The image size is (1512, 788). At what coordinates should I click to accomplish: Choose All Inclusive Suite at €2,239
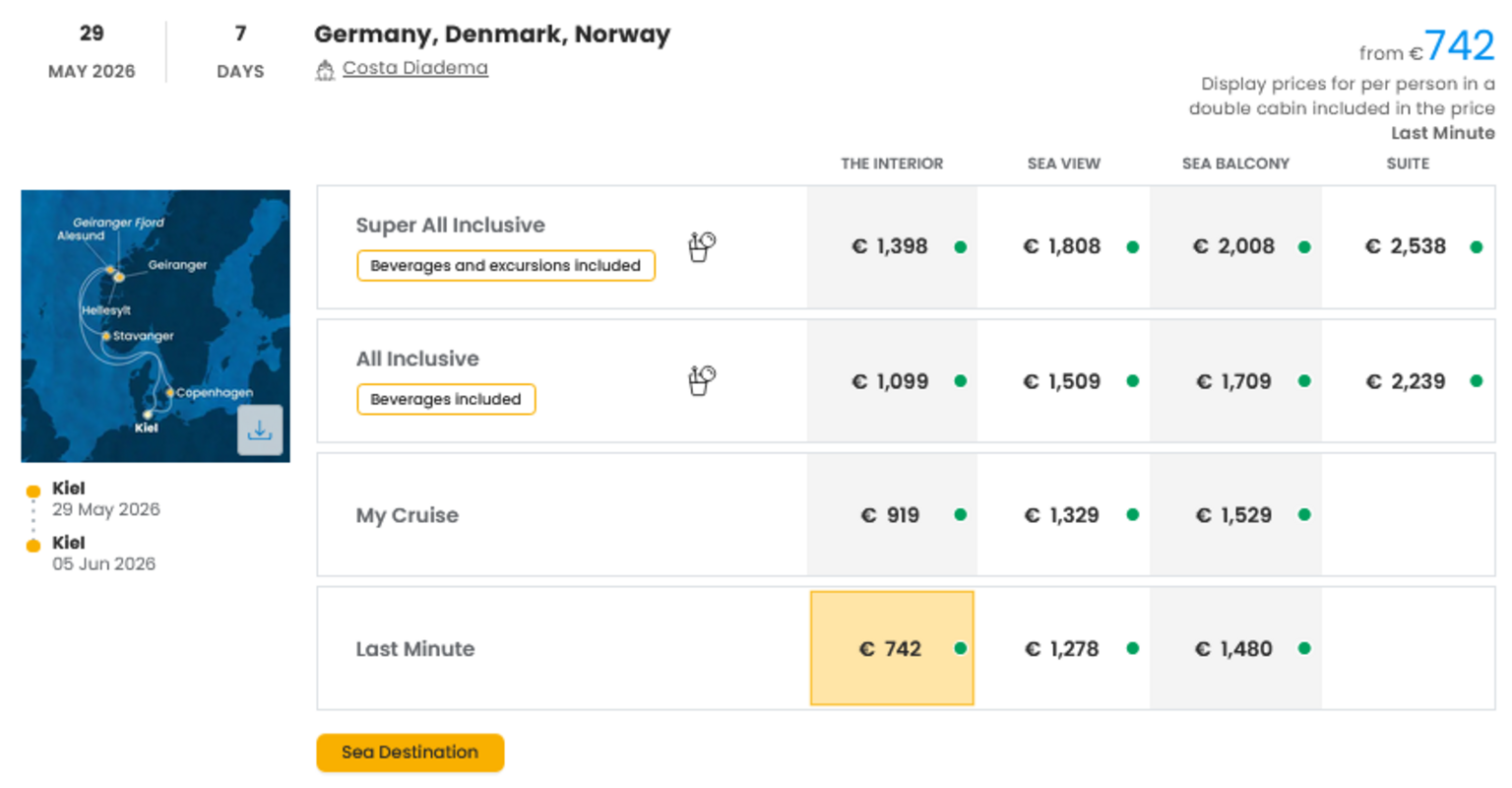1408,381
